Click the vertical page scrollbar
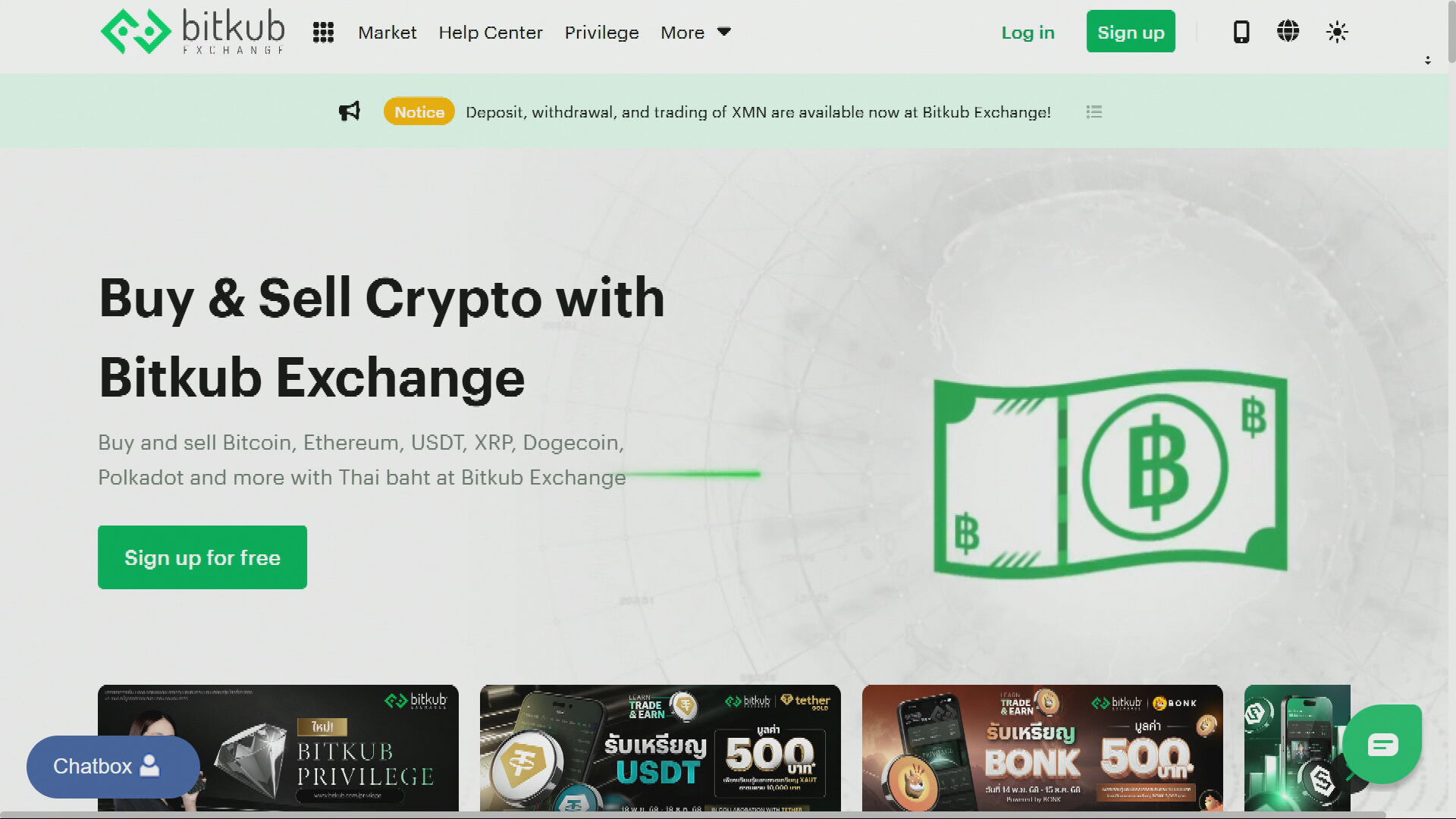The height and width of the screenshot is (819, 1456). point(1451,32)
